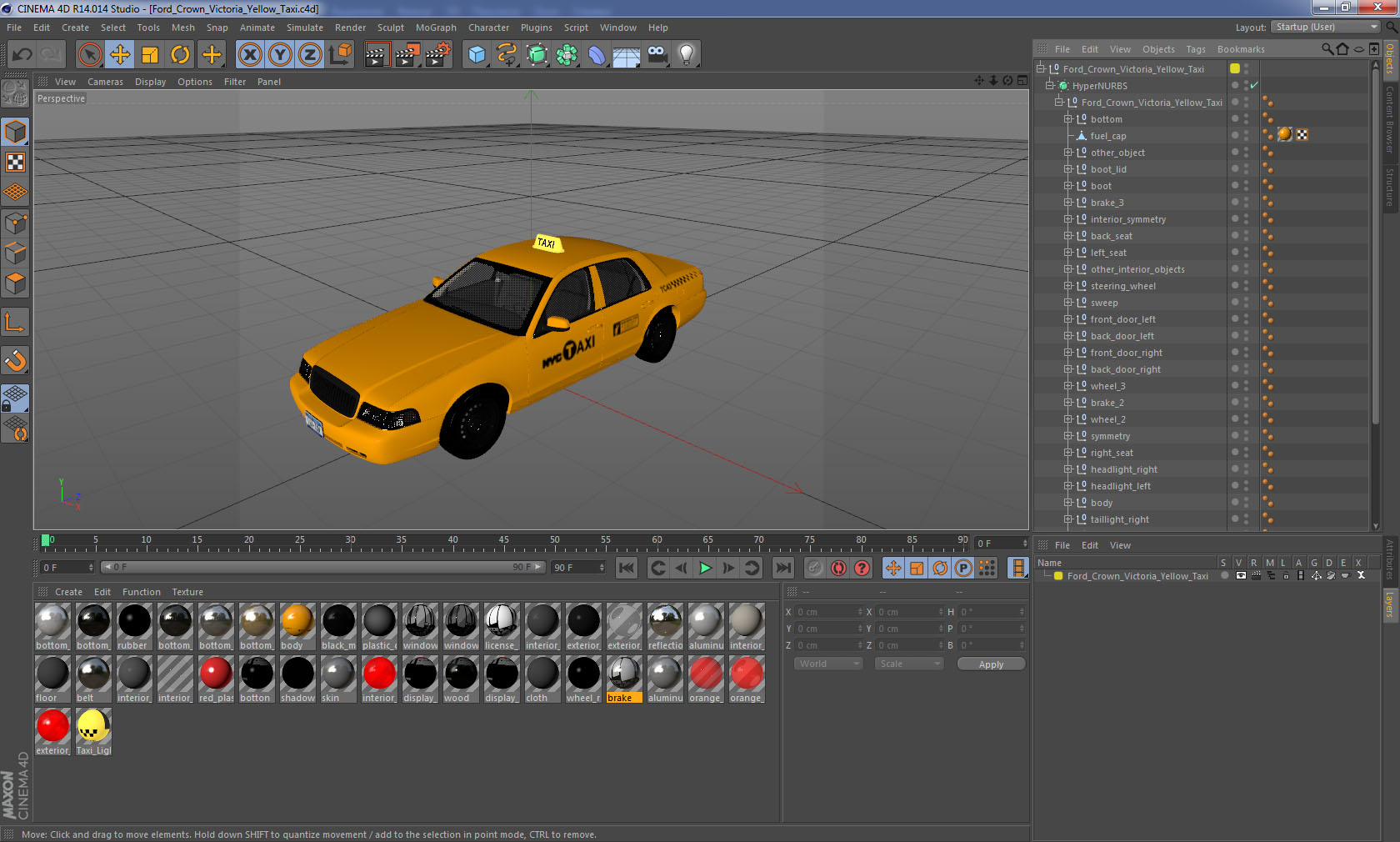Click the Record Active Objects button
Screen dimensions: 1400x842
click(x=815, y=568)
